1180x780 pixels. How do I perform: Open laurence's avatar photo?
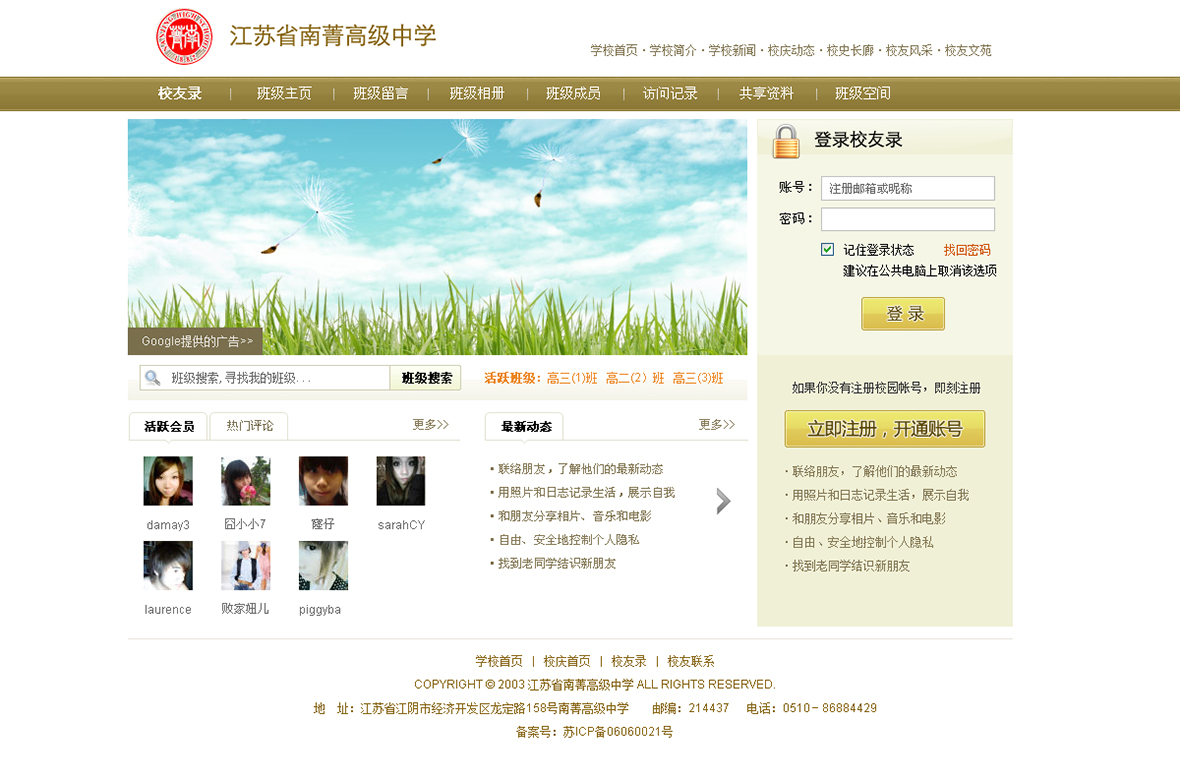coord(168,566)
